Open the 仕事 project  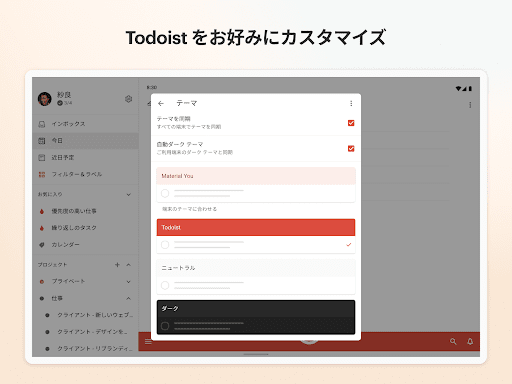tap(57, 298)
